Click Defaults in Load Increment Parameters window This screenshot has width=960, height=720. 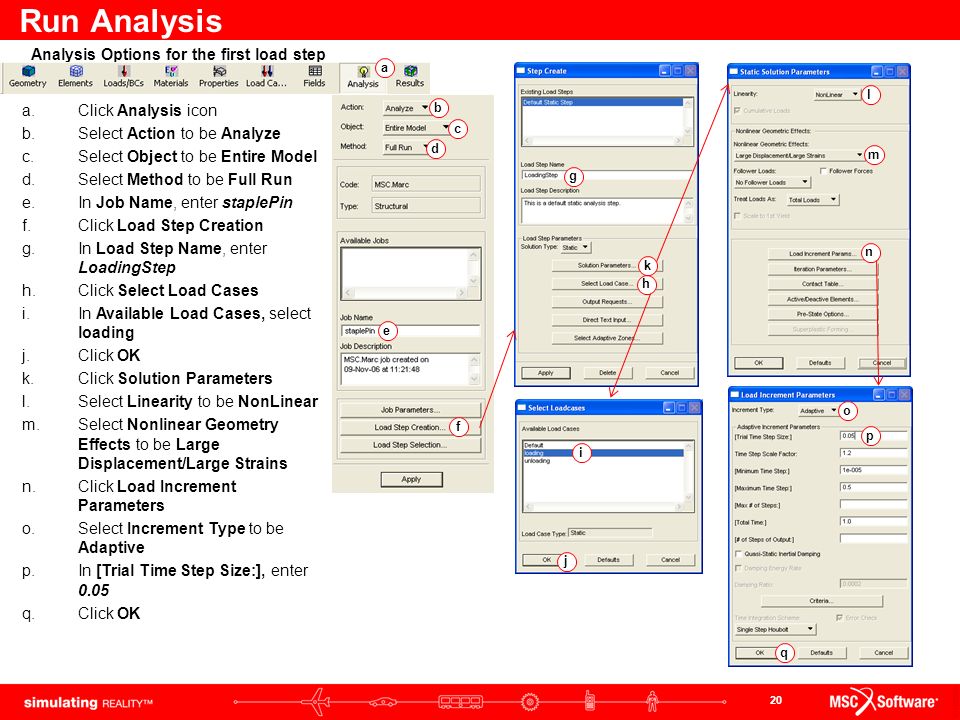822,653
